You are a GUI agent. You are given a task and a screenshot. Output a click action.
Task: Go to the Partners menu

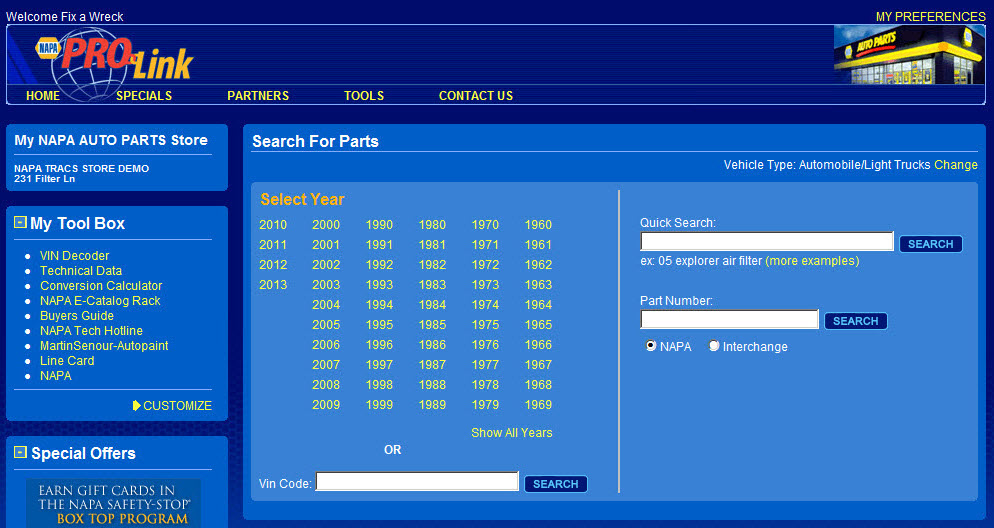click(x=258, y=96)
